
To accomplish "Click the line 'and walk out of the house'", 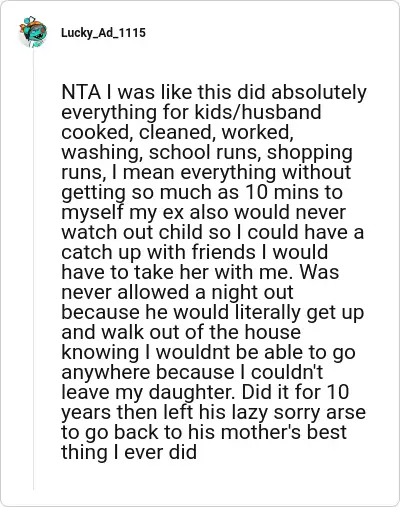I will point(181,332).
